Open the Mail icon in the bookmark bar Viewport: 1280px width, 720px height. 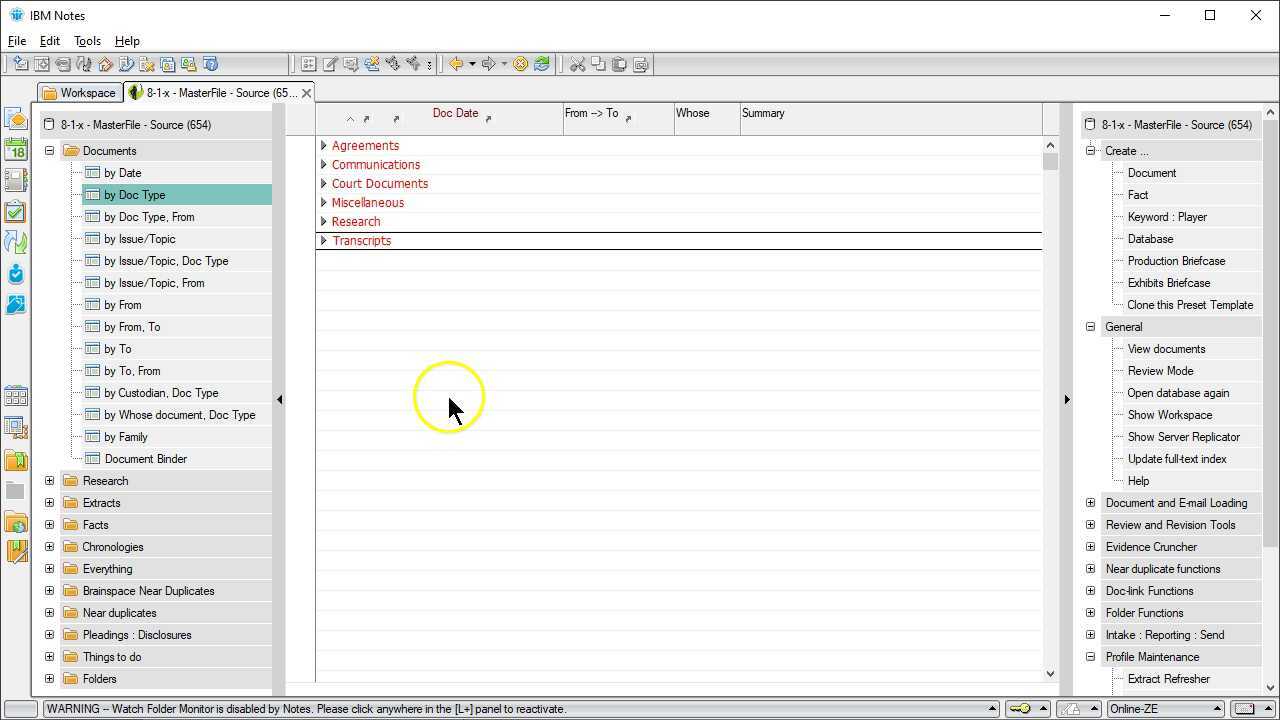click(x=15, y=119)
